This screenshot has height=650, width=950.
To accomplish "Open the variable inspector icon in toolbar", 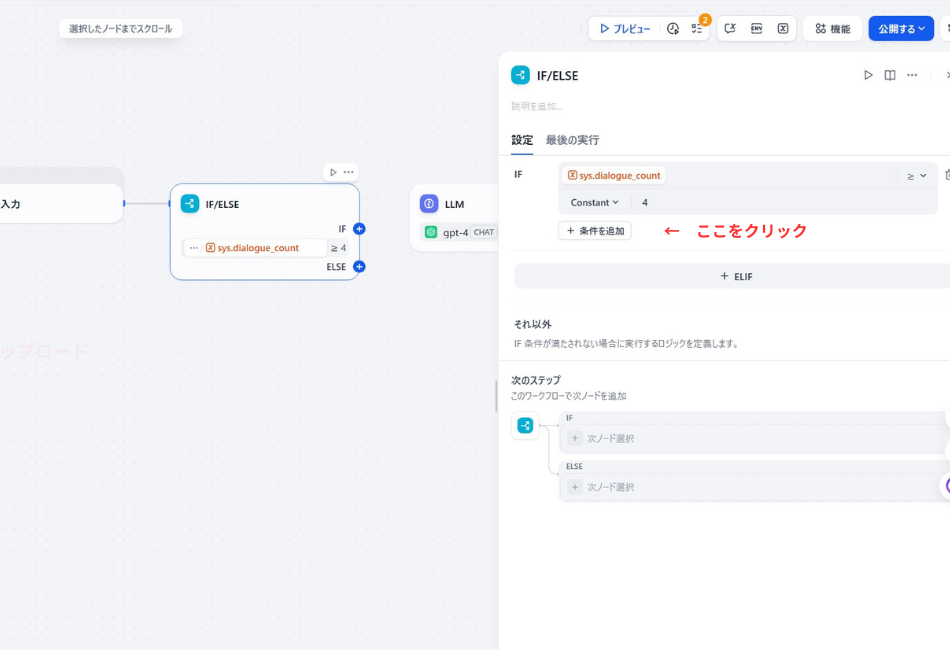I will tap(785, 28).
